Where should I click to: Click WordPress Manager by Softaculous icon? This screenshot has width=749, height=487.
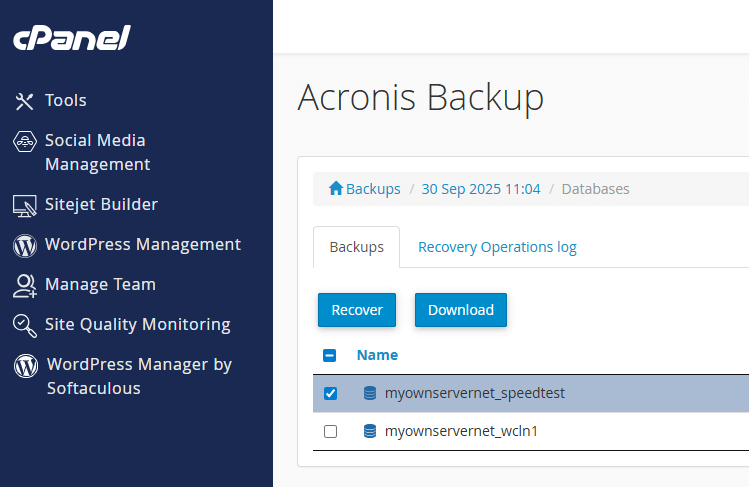click(26, 366)
